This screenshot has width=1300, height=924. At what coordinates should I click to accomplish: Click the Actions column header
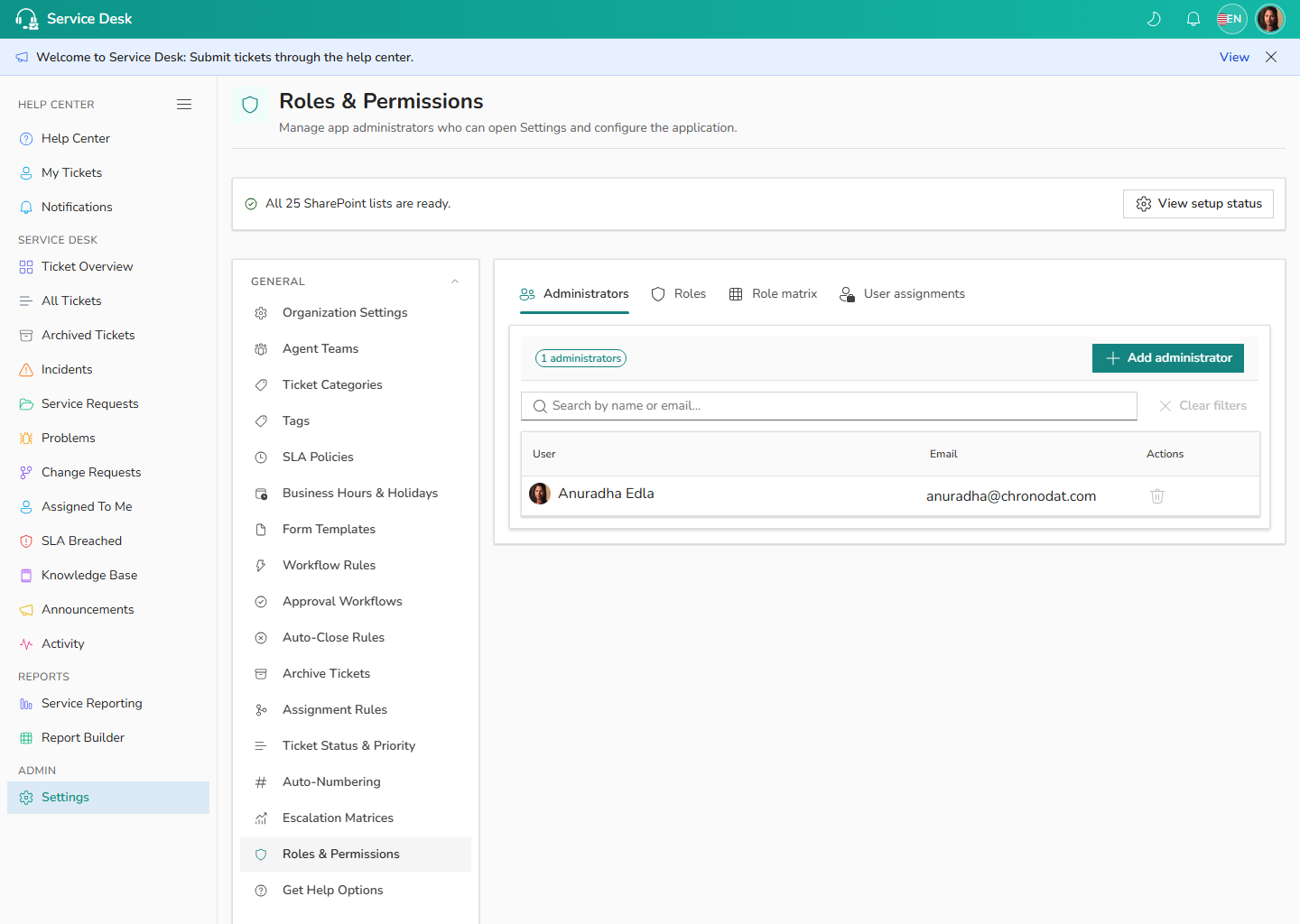(x=1165, y=454)
